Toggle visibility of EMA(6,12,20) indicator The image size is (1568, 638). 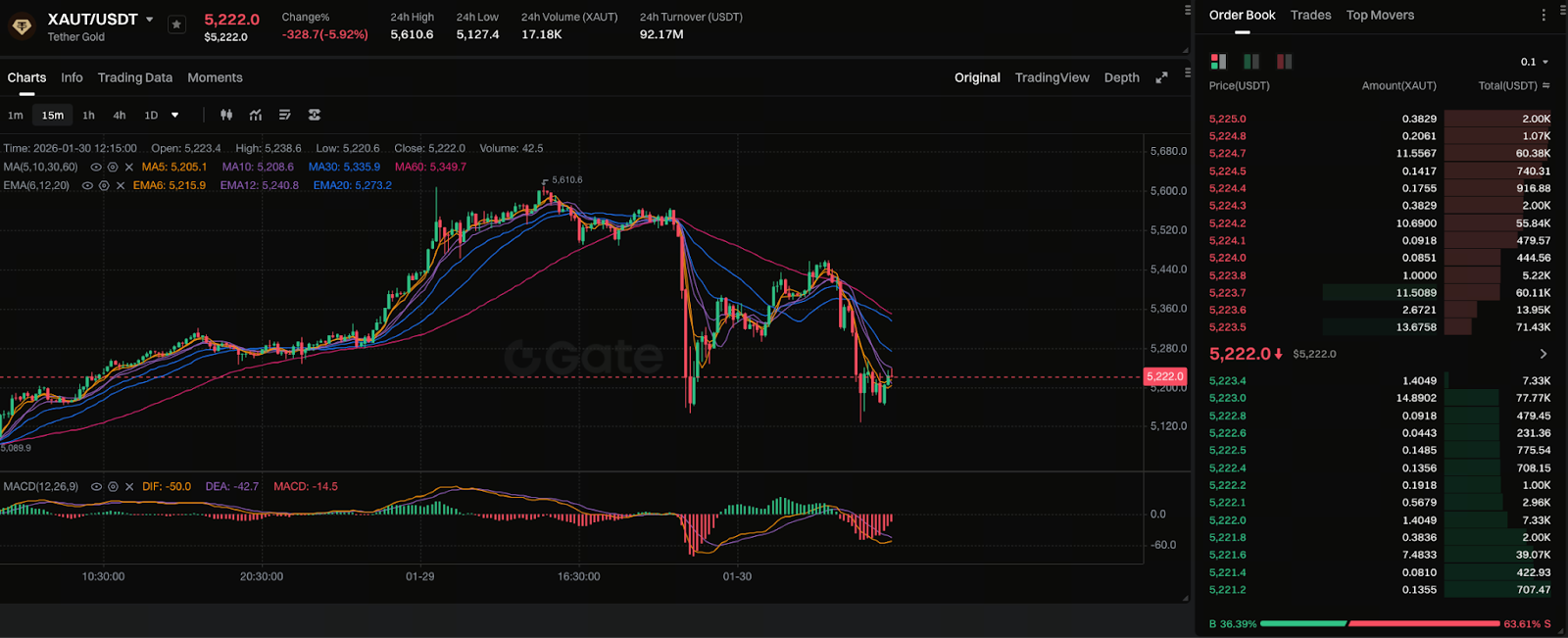87,185
